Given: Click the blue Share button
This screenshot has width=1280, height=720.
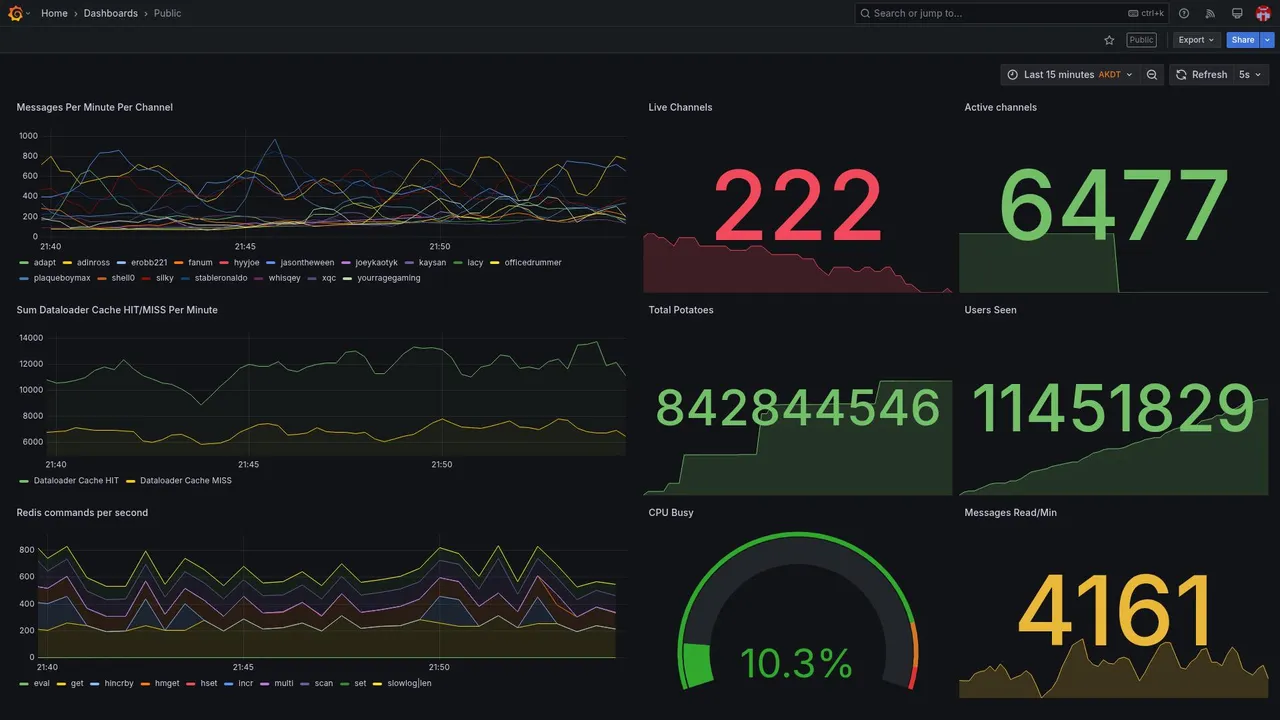Looking at the screenshot, I should click(1243, 40).
